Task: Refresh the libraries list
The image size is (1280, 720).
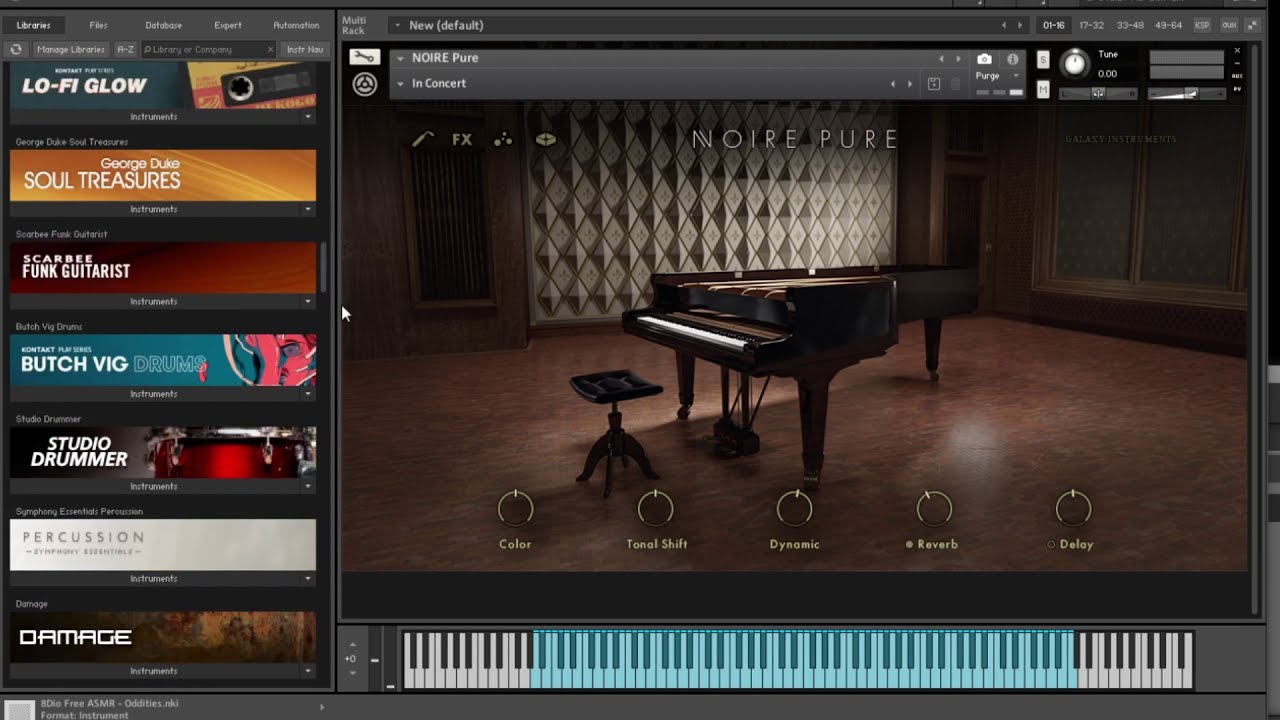Action: 16,49
